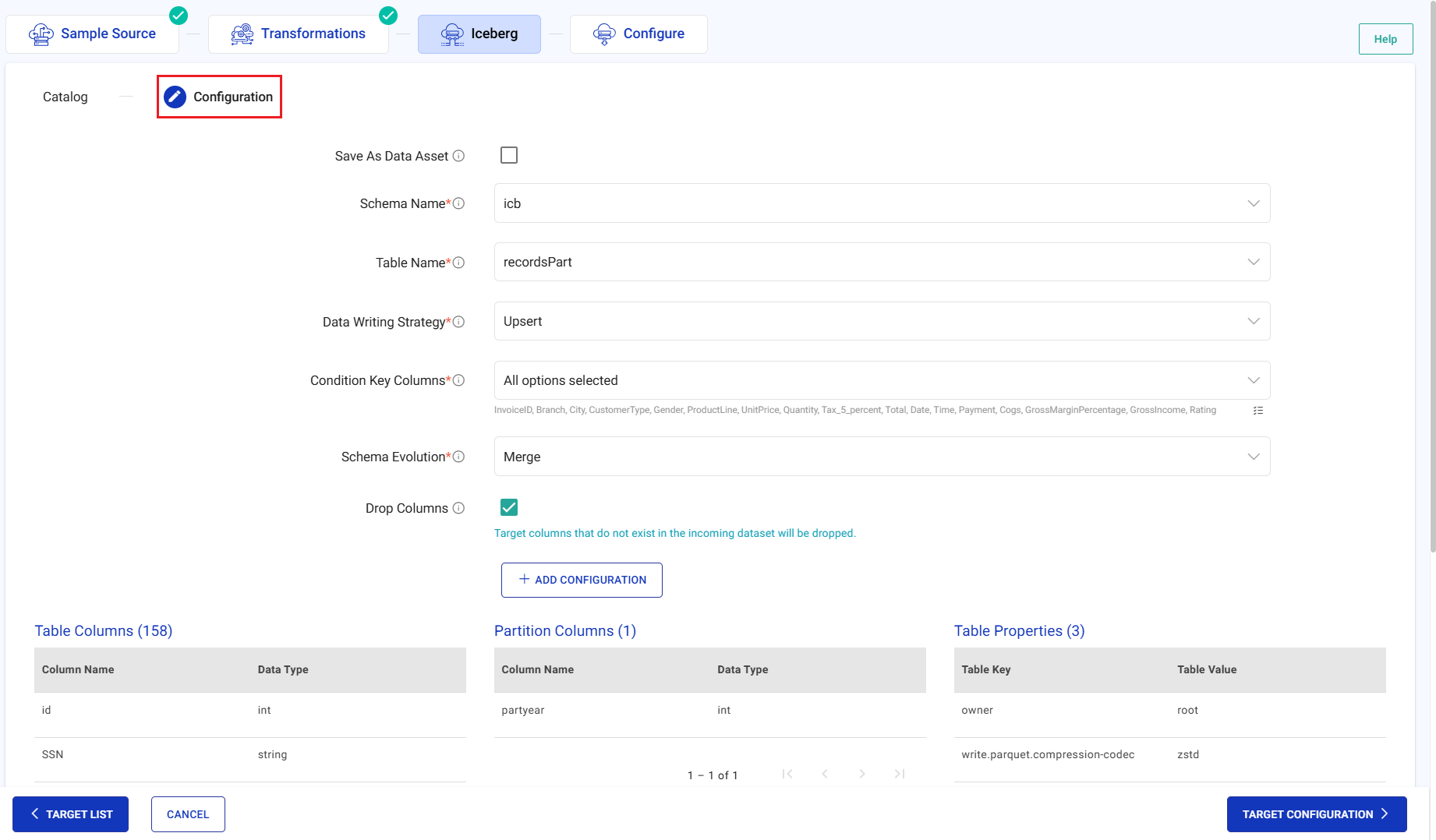Viewport: 1436px width, 840px height.
Task: Click the Schema Evolution info icon
Action: pyautogui.click(x=458, y=457)
